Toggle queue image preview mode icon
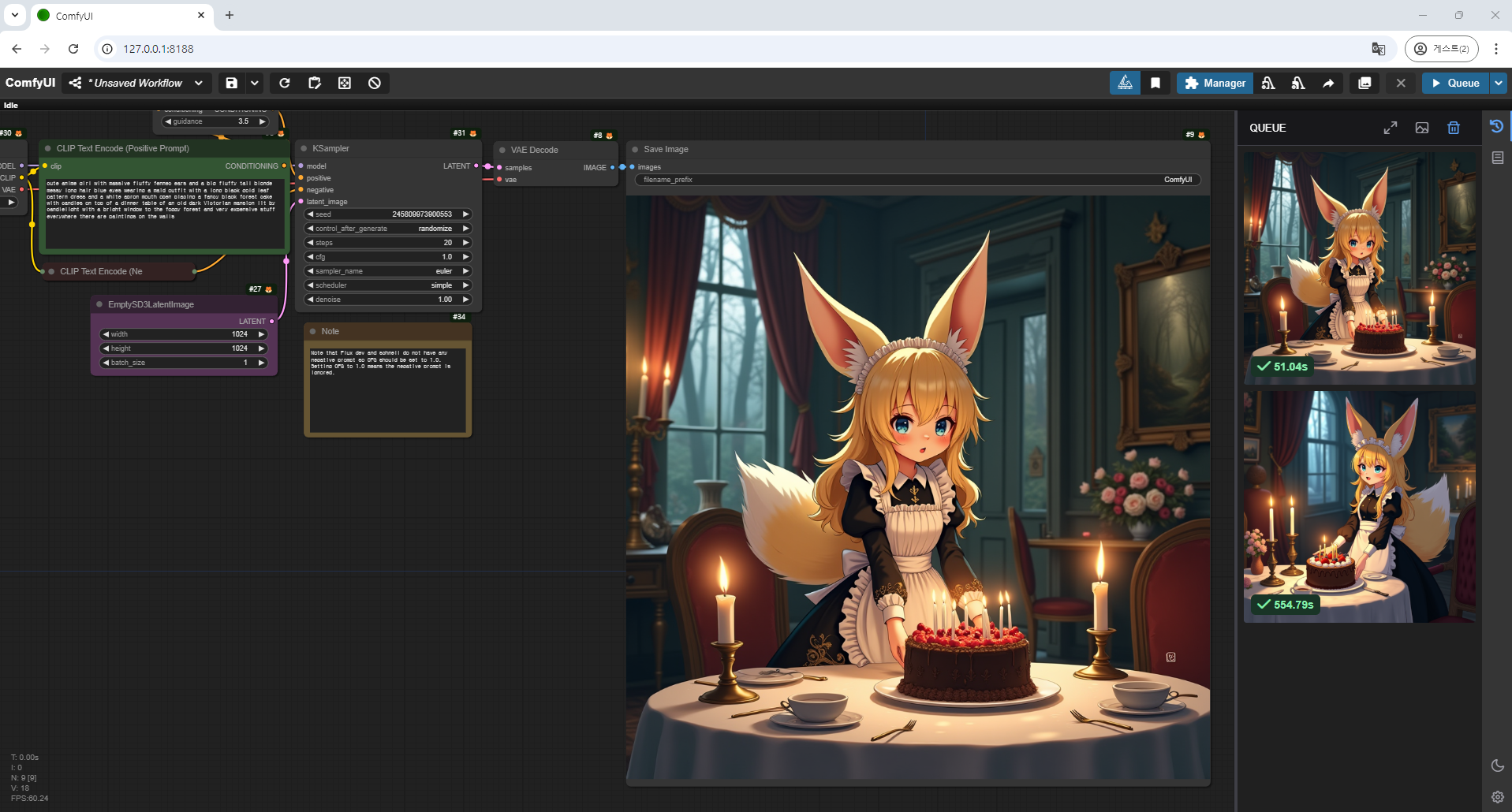 coord(1422,128)
